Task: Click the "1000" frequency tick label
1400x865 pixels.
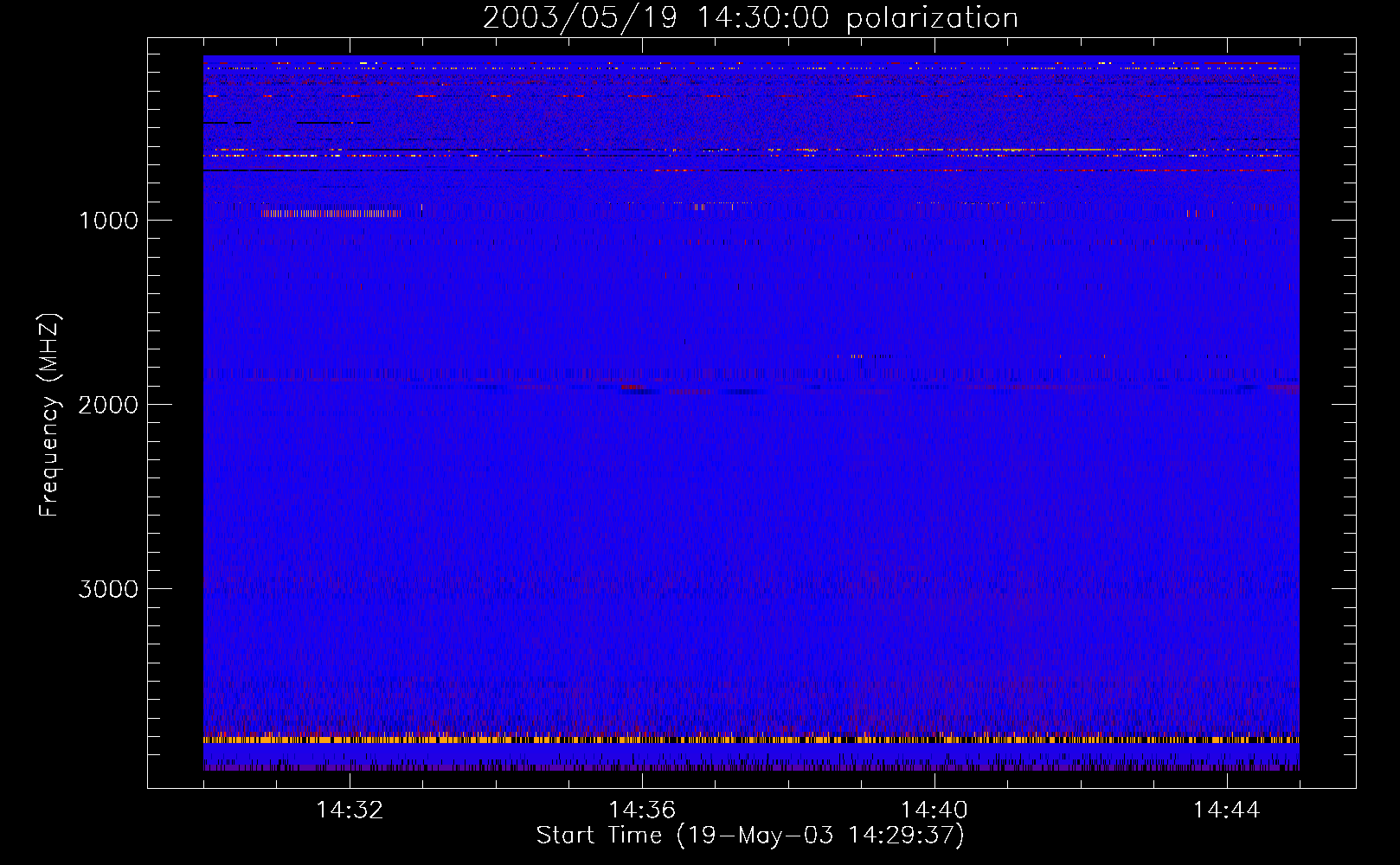Action: click(x=108, y=221)
